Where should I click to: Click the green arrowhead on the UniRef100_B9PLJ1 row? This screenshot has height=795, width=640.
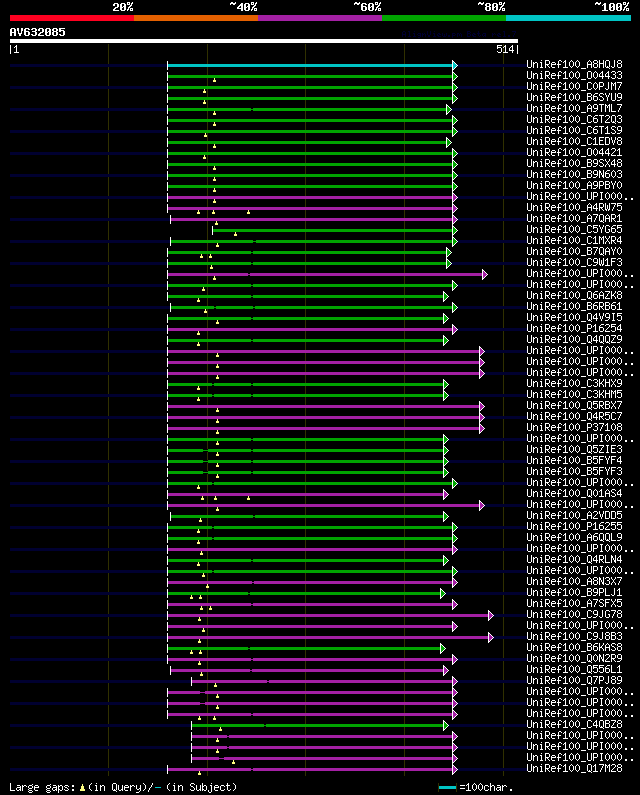443,593
